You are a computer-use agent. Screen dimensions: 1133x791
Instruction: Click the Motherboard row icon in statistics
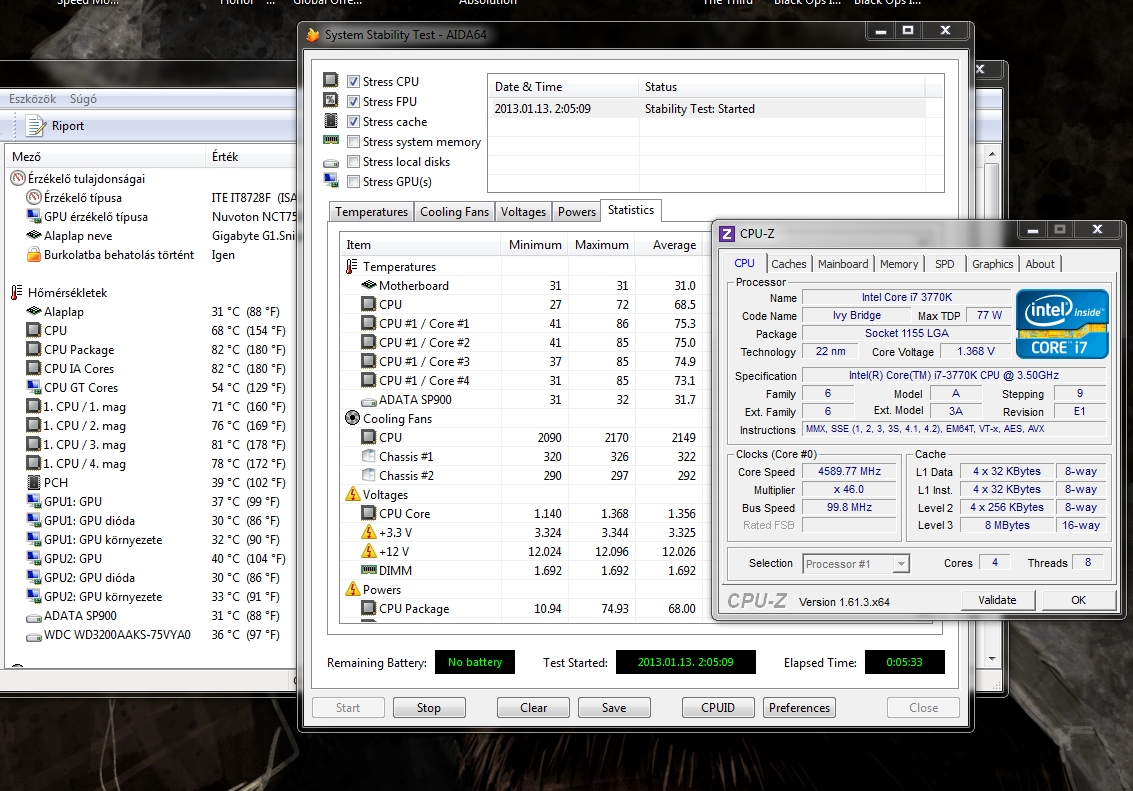[369, 285]
